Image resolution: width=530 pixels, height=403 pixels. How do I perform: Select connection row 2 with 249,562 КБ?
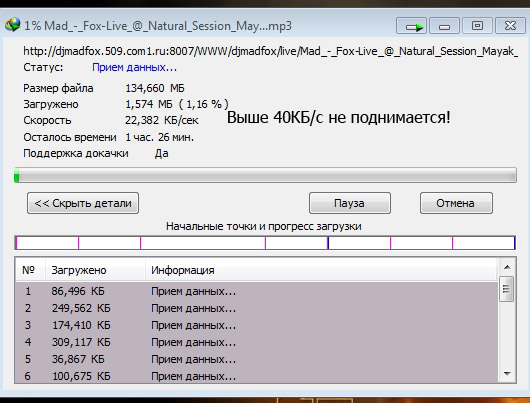point(257,308)
